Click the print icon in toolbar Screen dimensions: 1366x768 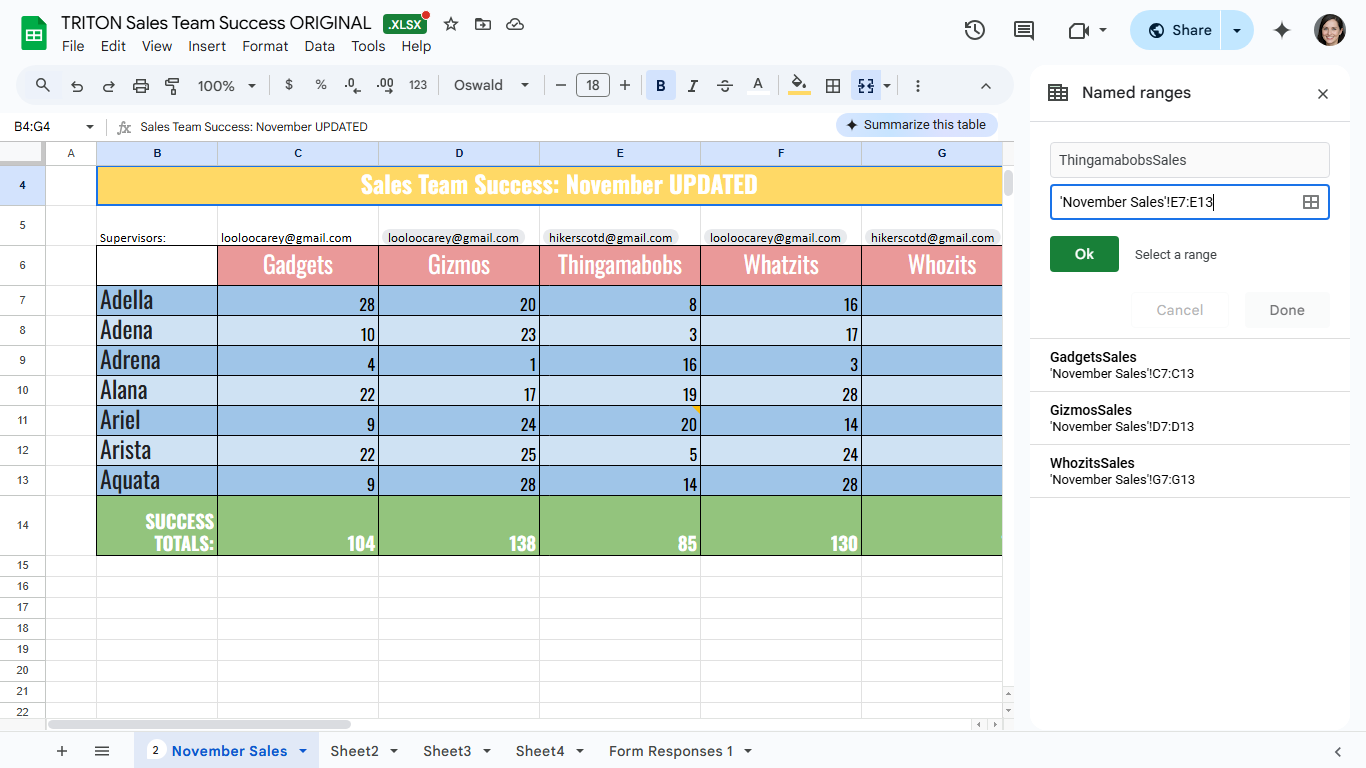click(x=141, y=86)
